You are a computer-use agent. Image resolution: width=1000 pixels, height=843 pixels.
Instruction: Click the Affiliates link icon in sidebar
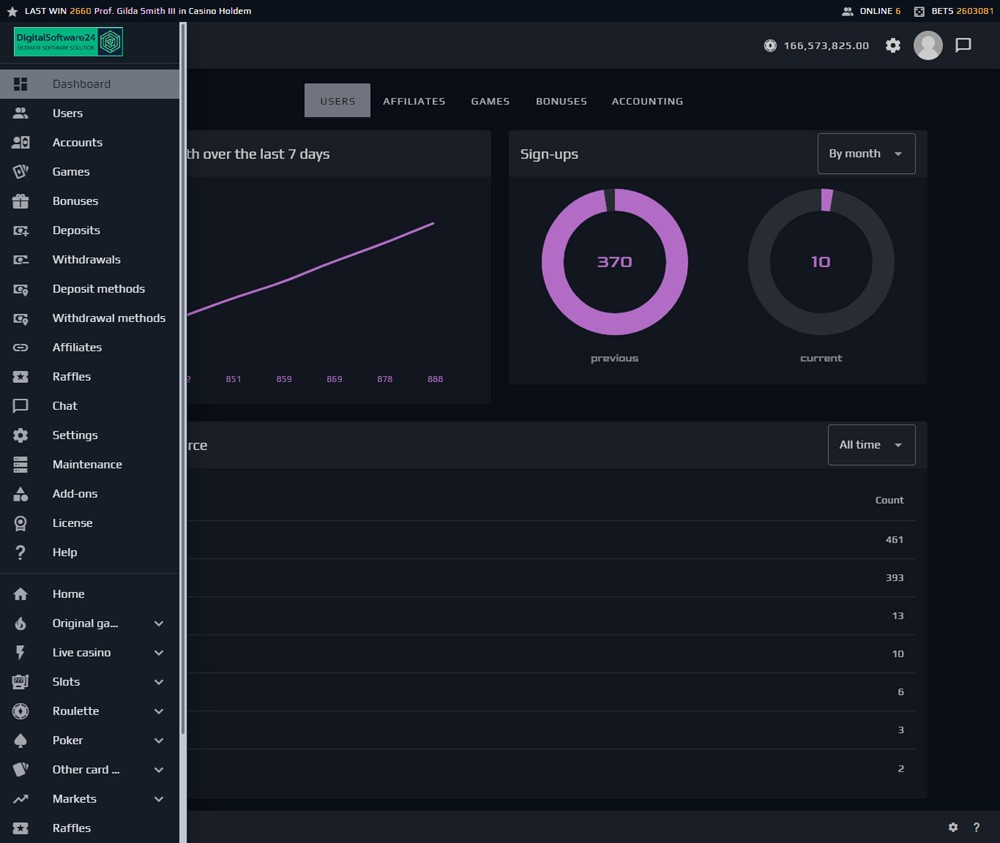[x=20, y=347]
